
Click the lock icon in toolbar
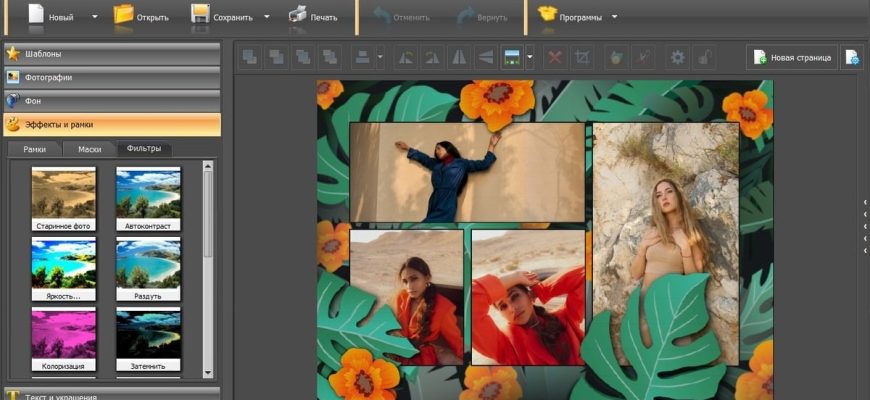[705, 57]
